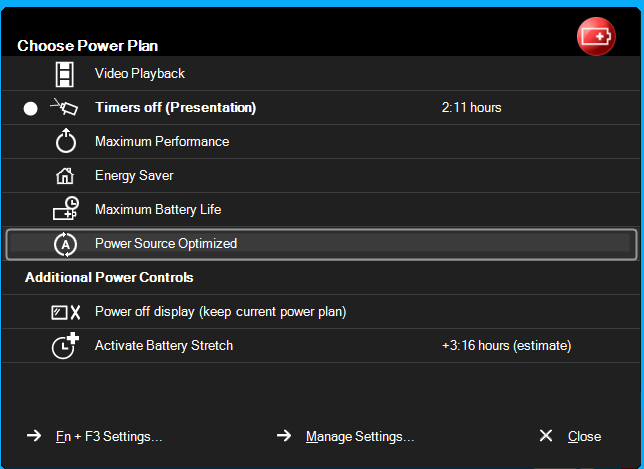Image resolution: width=644 pixels, height=469 pixels.
Task: Click the Power off display icon
Action: tap(65, 312)
